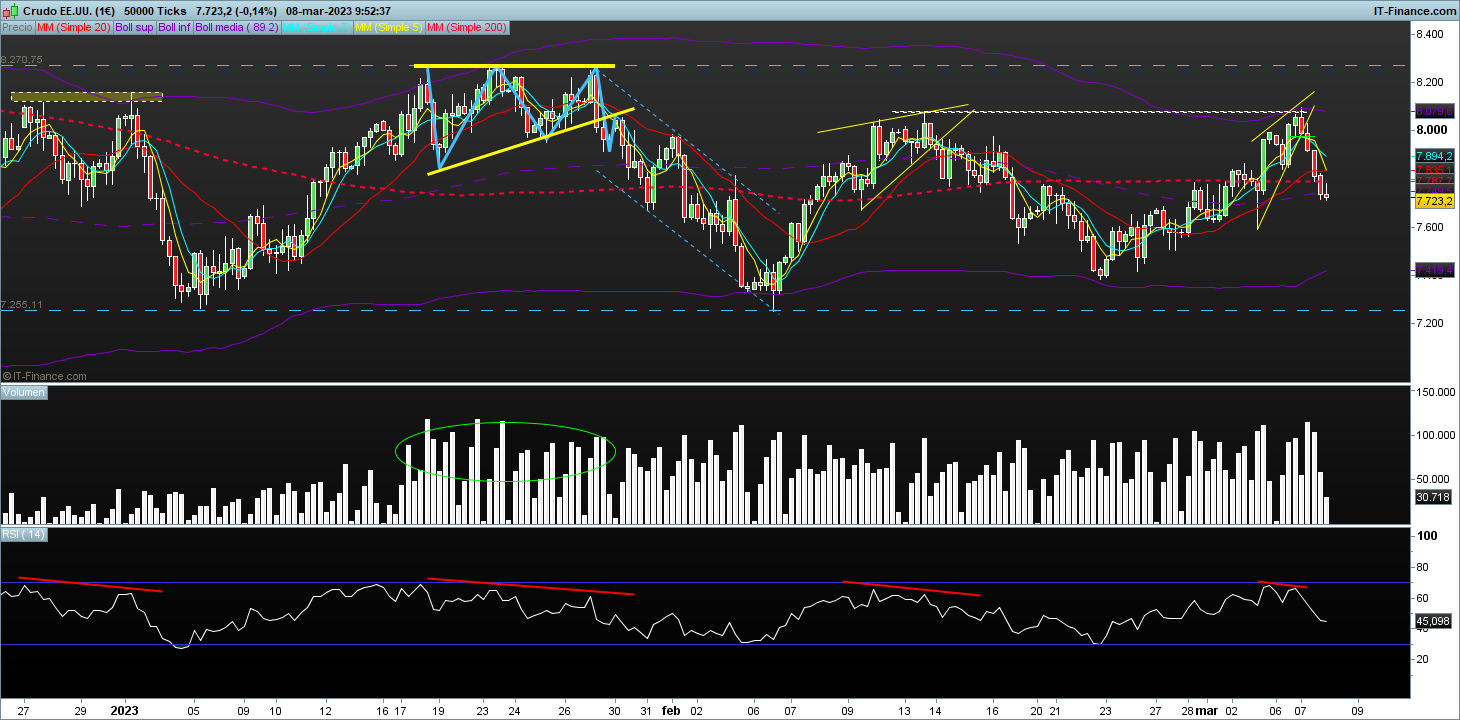The width and height of the screenshot is (1460, 720).
Task: Click the 2023 year label on time axis
Action: pos(124,711)
